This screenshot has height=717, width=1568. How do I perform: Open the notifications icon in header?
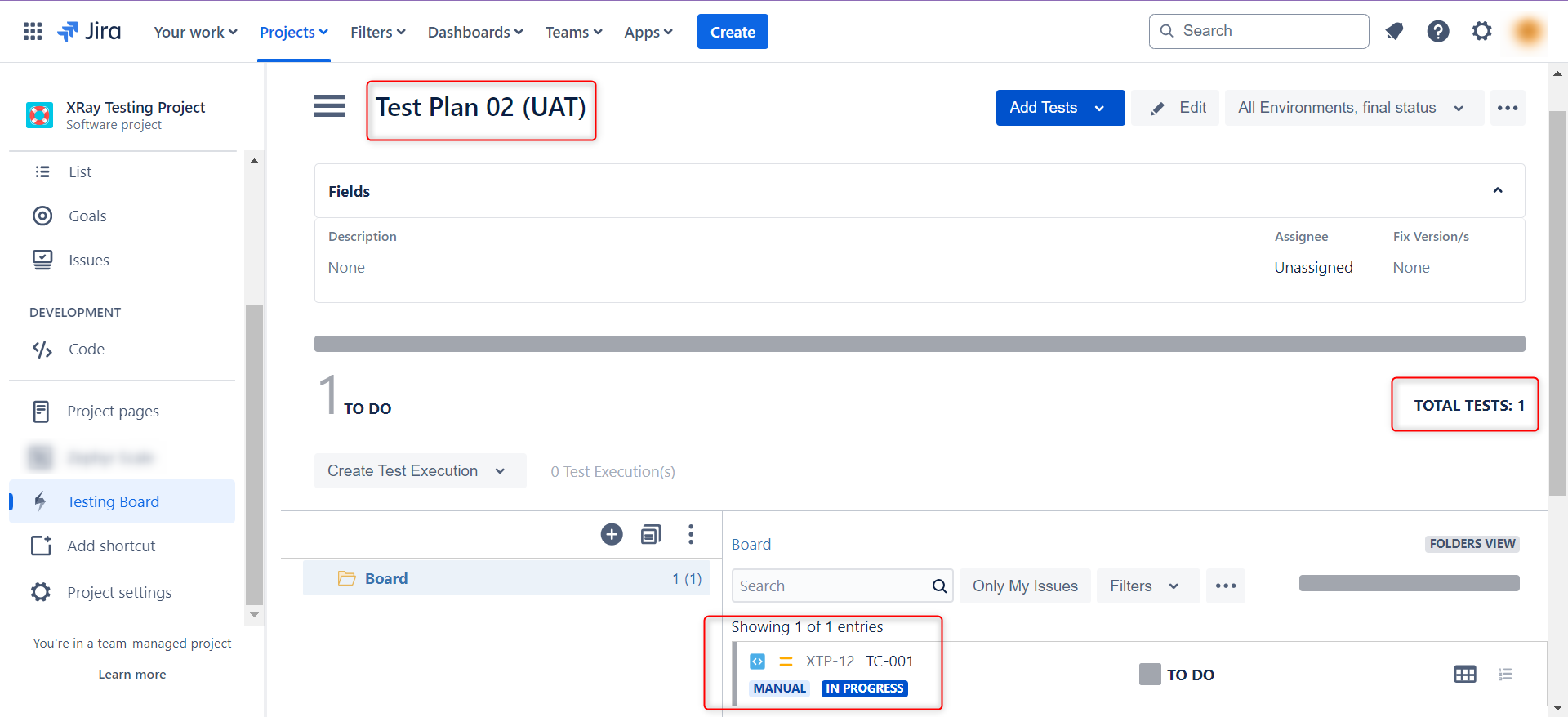tap(1394, 32)
